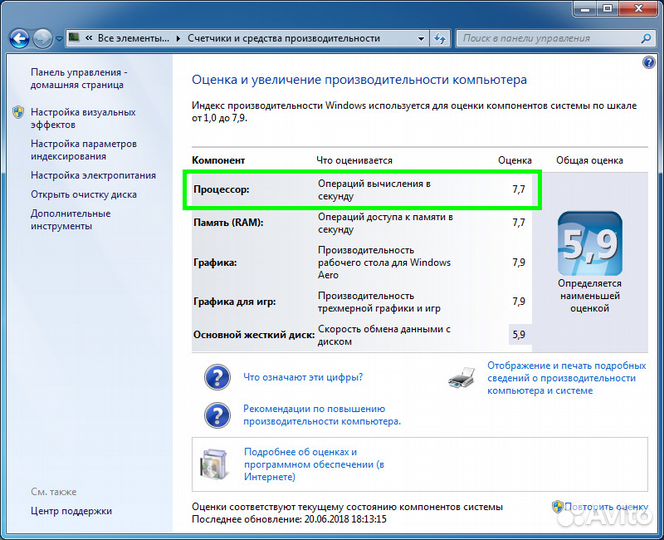Screen dimensions: 664x540
Task: Open recent pages dropdown beside Forward arrow
Action: click(59, 39)
